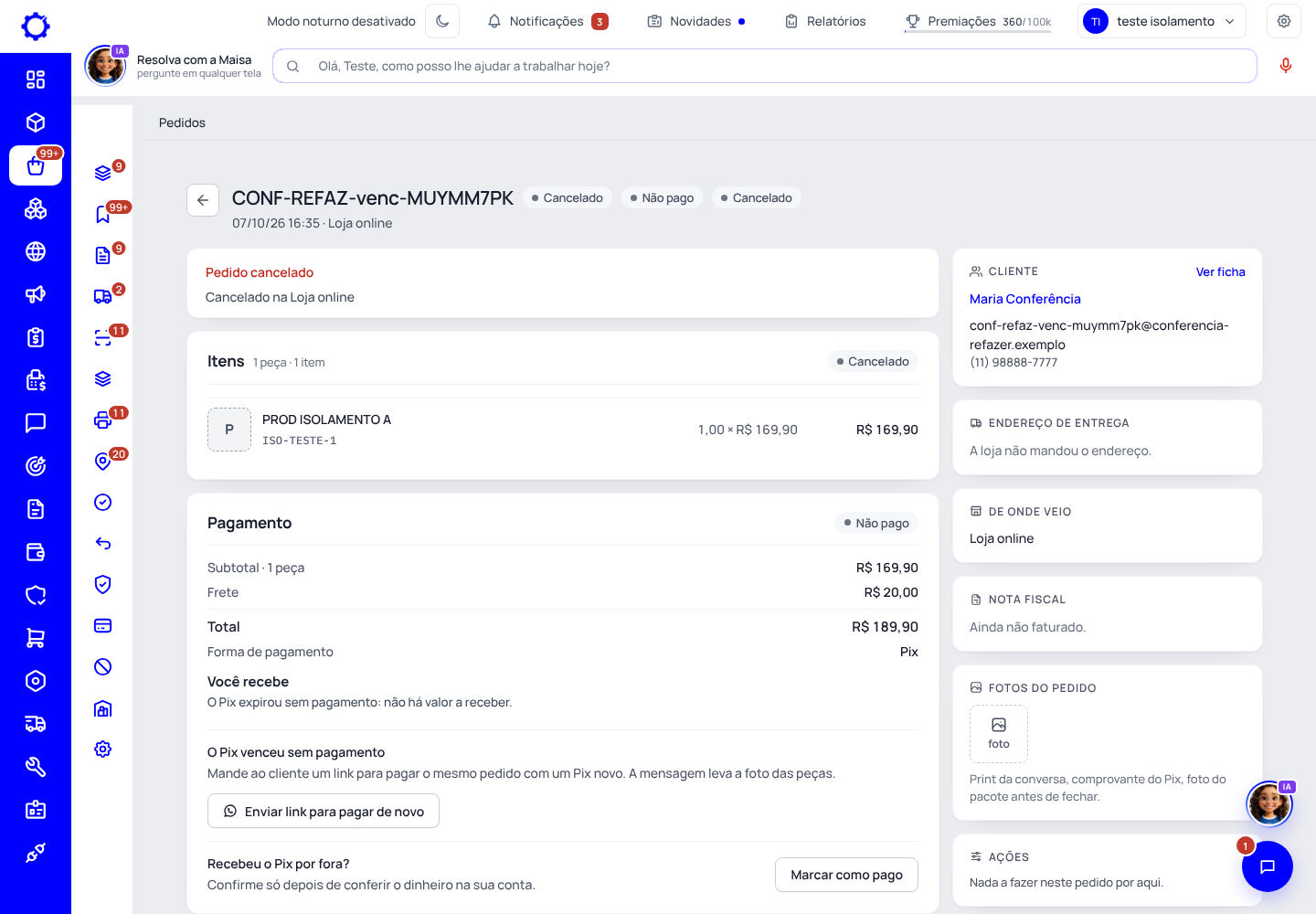The height and width of the screenshot is (914, 1316).
Task: Open the location pin icon with badge 20
Action: [x=103, y=461]
